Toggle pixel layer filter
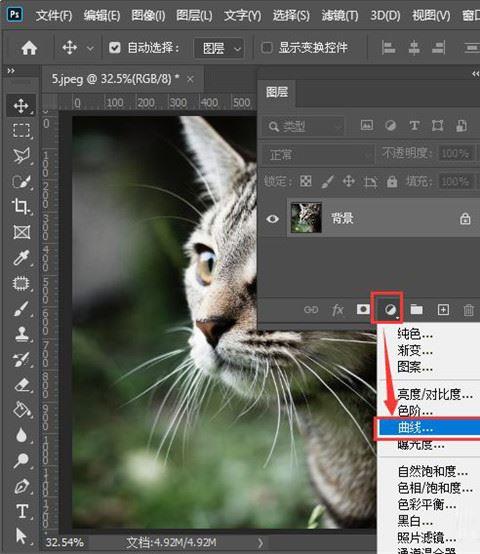The image size is (480, 554). pos(367,125)
